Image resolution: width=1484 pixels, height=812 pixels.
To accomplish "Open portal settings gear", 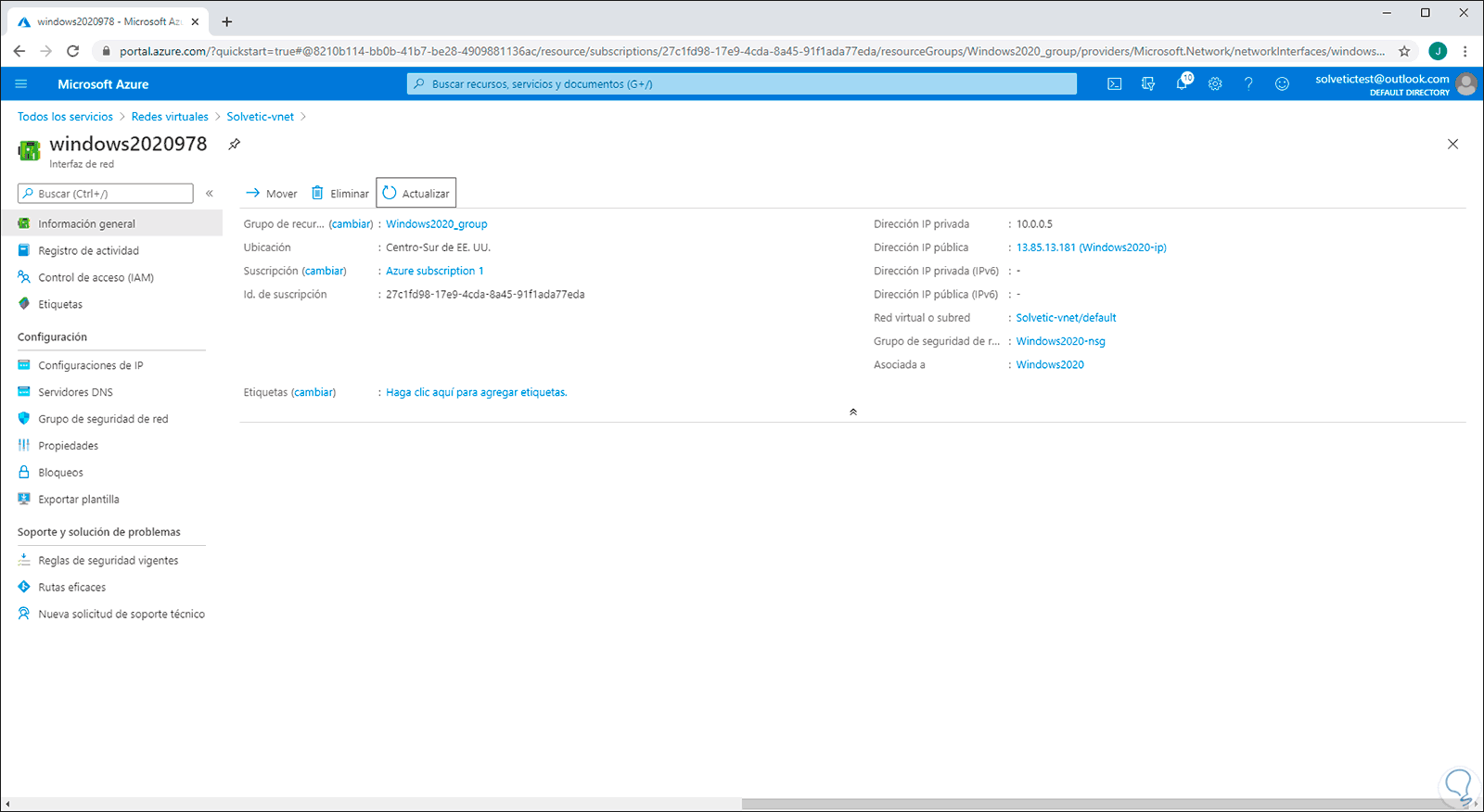I will tap(1215, 84).
